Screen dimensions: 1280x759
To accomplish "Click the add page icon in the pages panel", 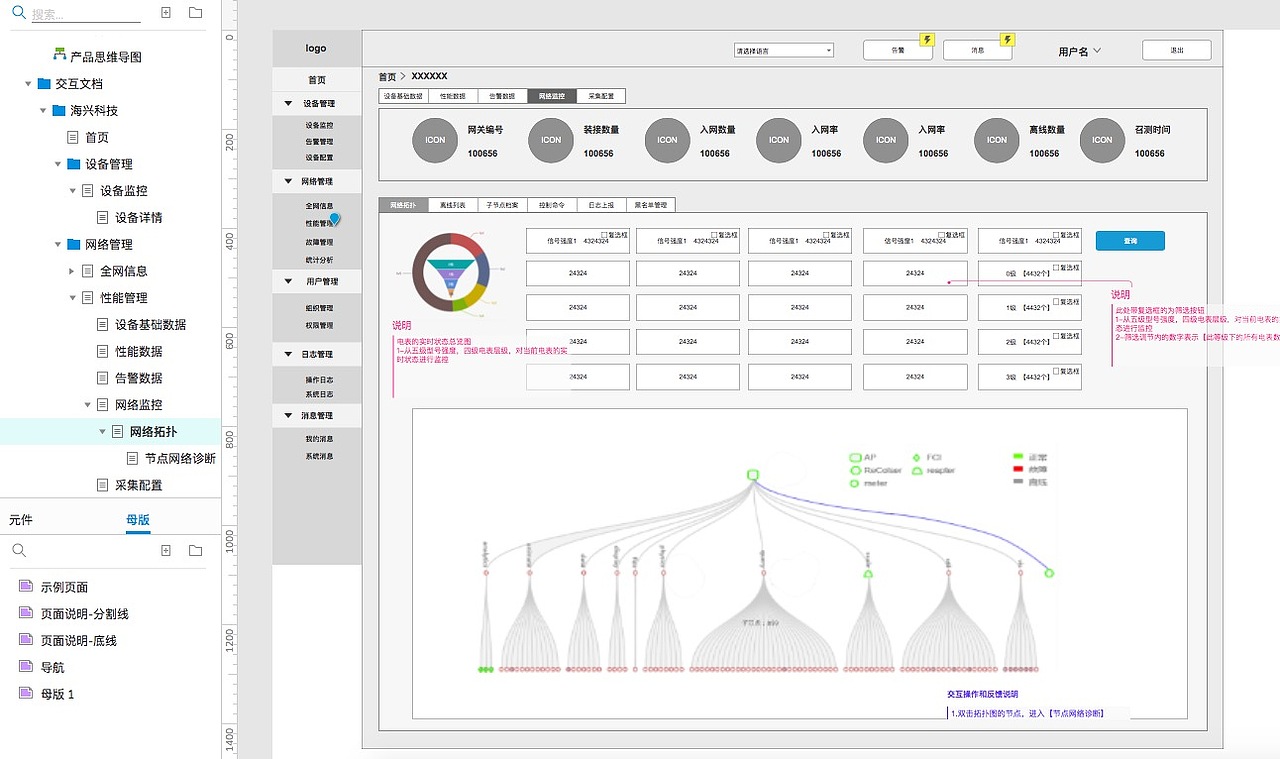I will pos(166,13).
